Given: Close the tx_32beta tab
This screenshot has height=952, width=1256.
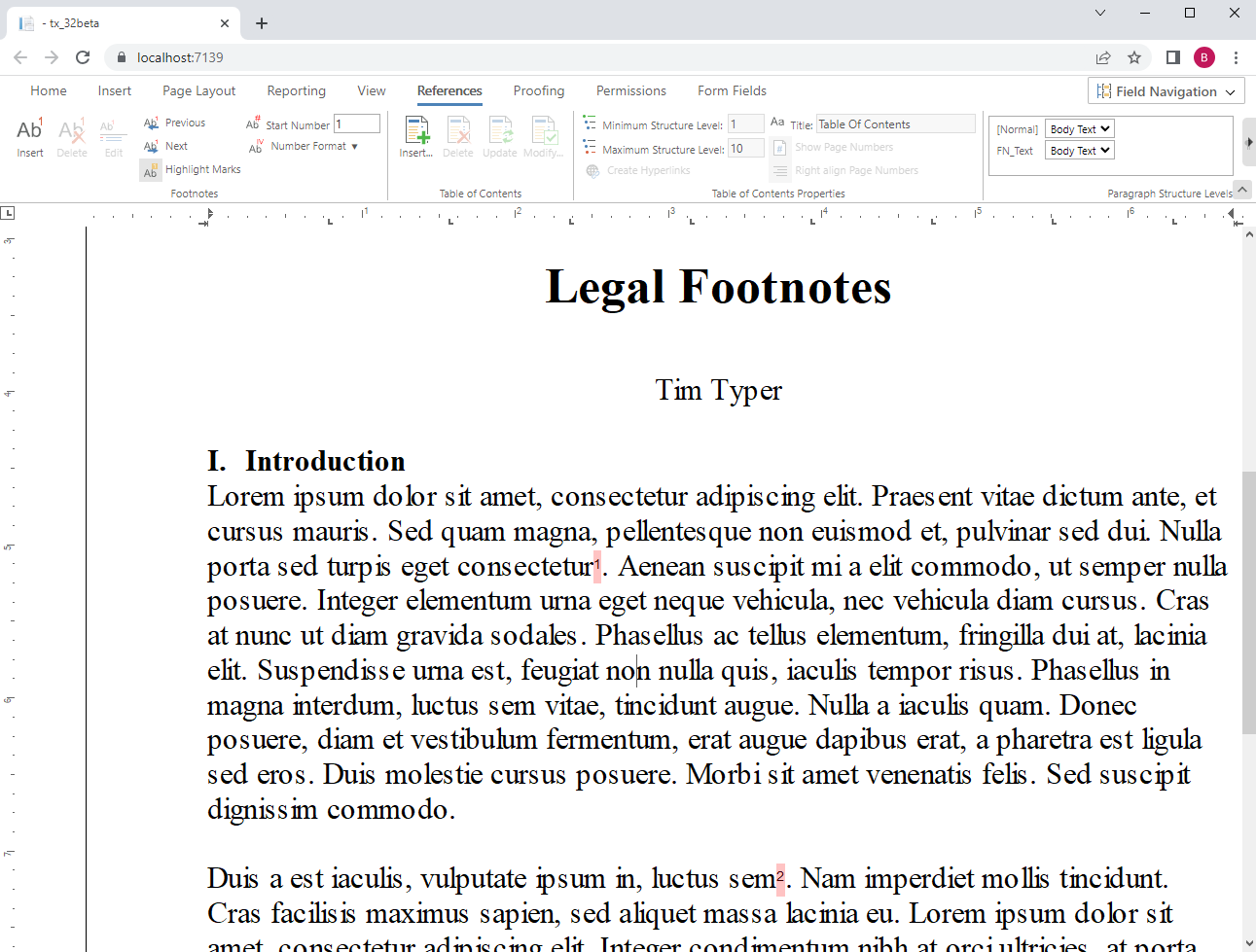Looking at the screenshot, I should [x=225, y=23].
